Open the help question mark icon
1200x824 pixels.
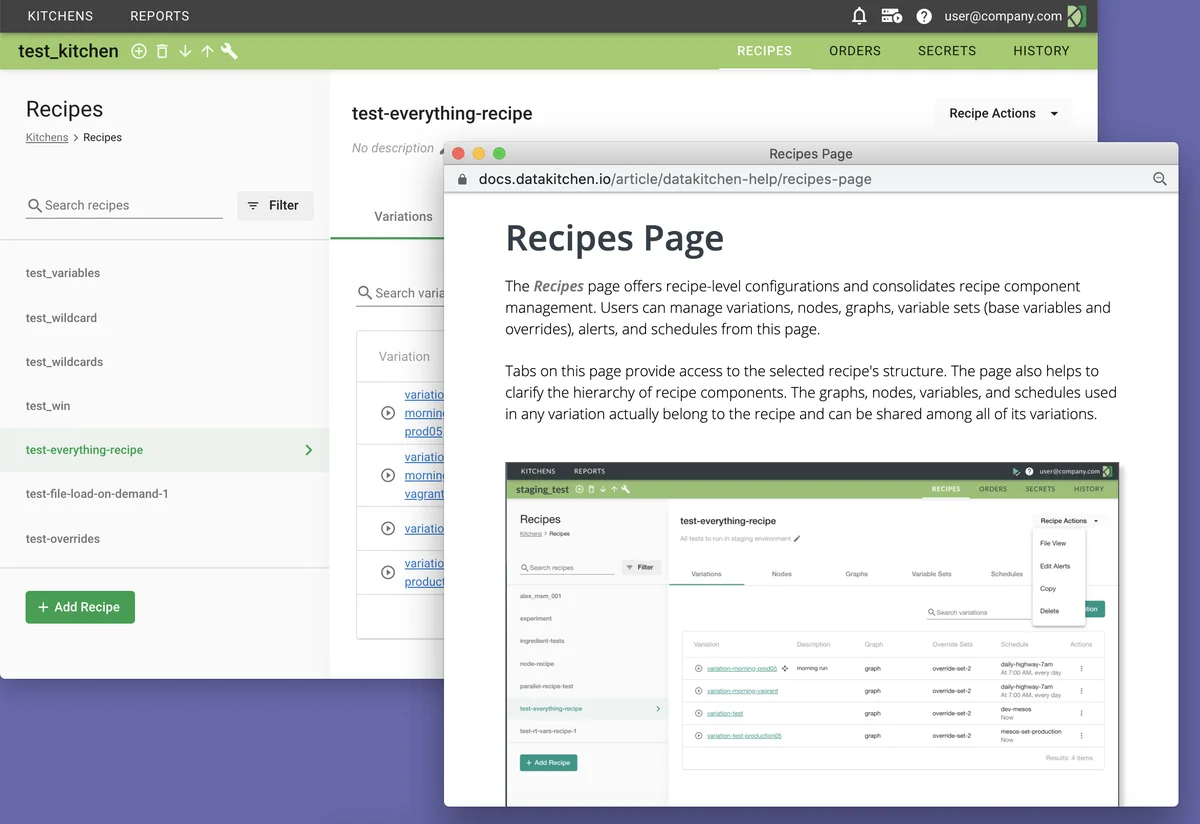point(924,16)
